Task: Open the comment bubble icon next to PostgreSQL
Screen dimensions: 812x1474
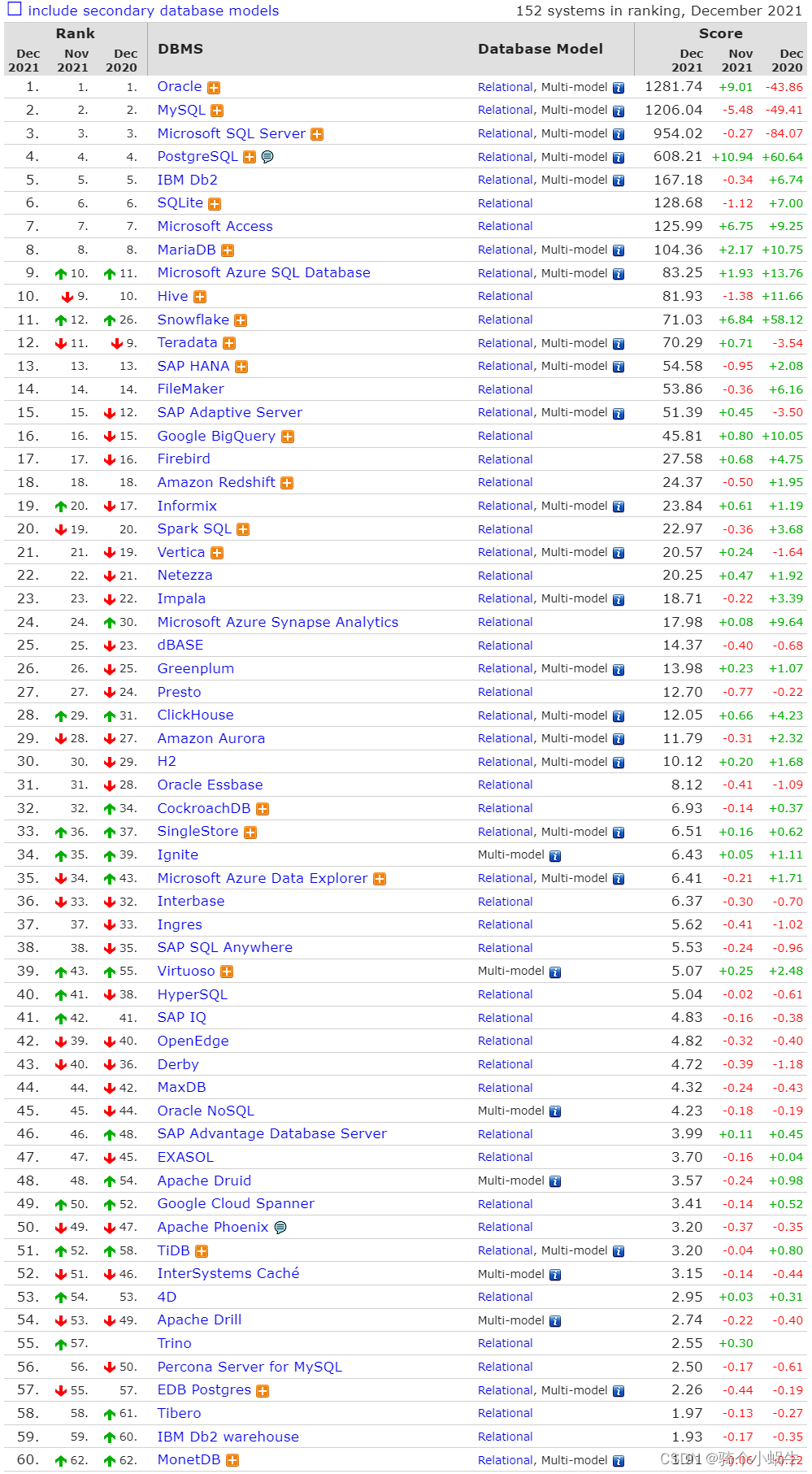Action: pos(267,157)
